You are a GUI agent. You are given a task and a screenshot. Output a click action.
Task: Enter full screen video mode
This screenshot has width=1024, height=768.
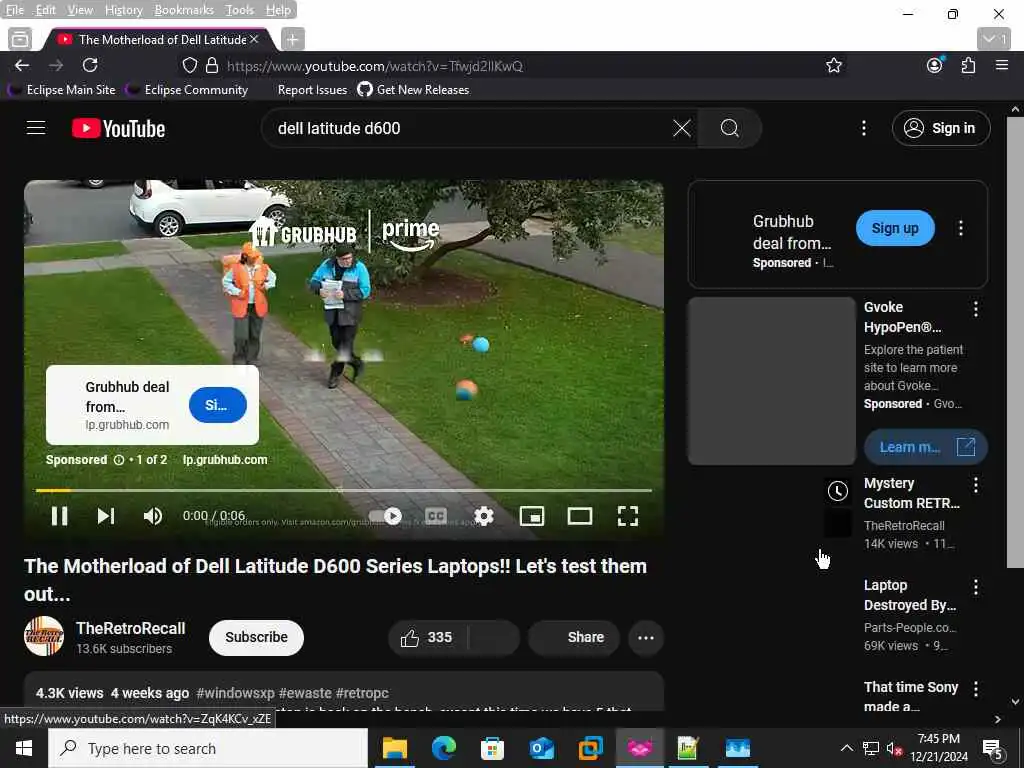[628, 516]
